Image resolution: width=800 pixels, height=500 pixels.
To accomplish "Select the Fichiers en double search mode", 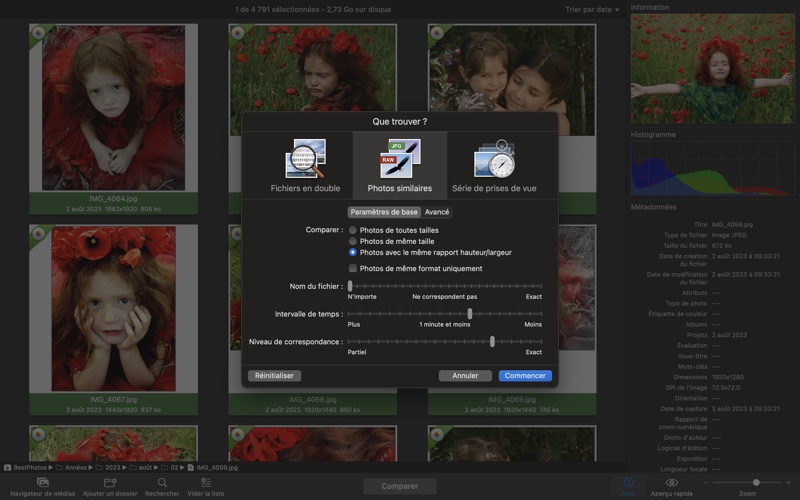I will pyautogui.click(x=305, y=165).
